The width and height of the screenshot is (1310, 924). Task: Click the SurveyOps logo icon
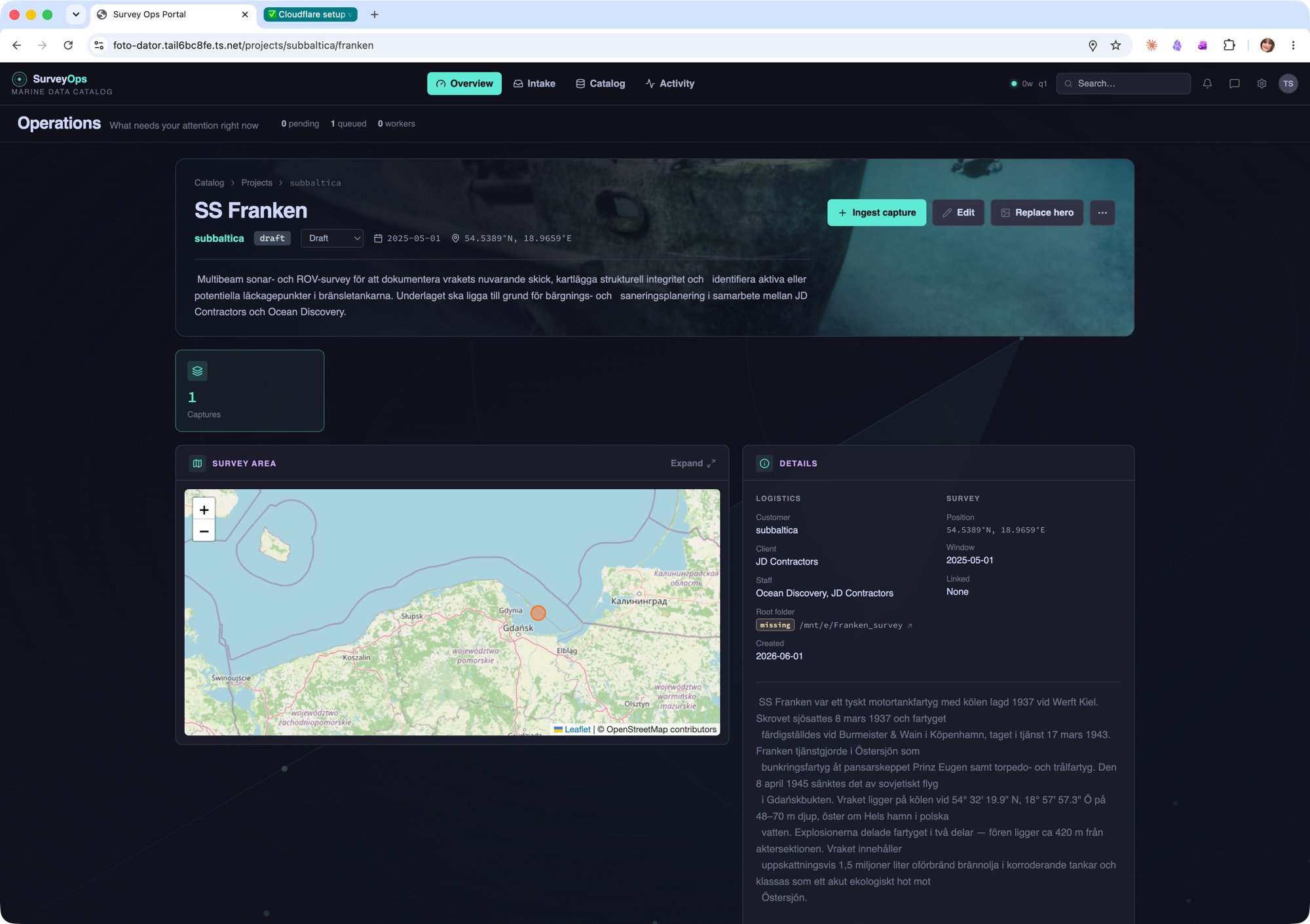(20, 79)
